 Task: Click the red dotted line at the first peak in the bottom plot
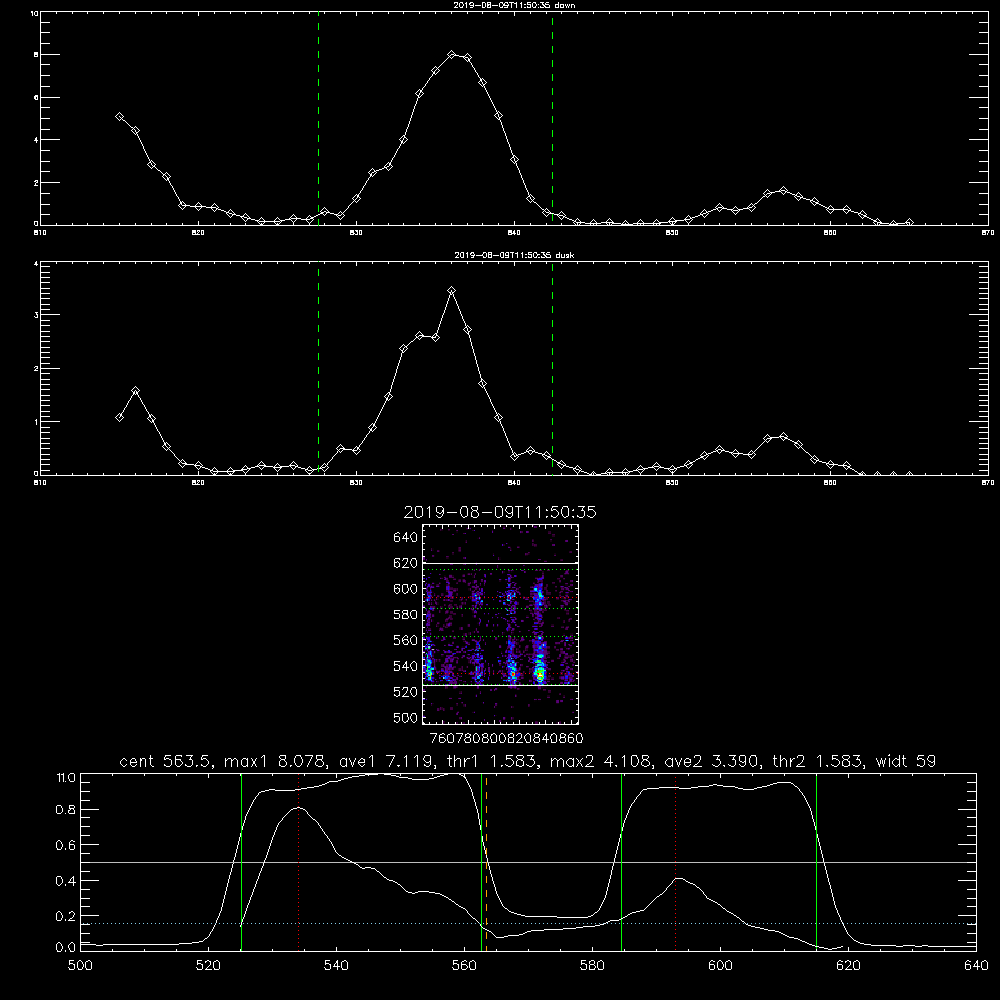[x=298, y=861]
